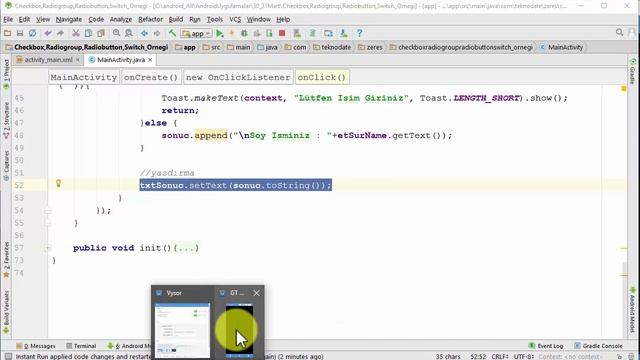Click the zeres breadcrumb folder

click(x=371, y=47)
